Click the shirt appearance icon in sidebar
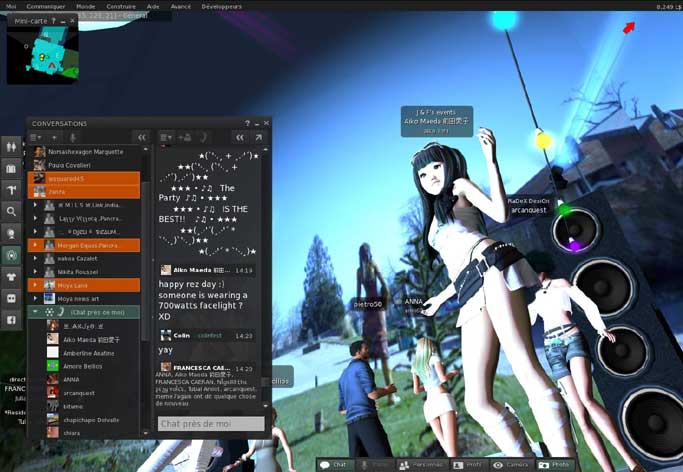The image size is (683, 472). (12, 277)
